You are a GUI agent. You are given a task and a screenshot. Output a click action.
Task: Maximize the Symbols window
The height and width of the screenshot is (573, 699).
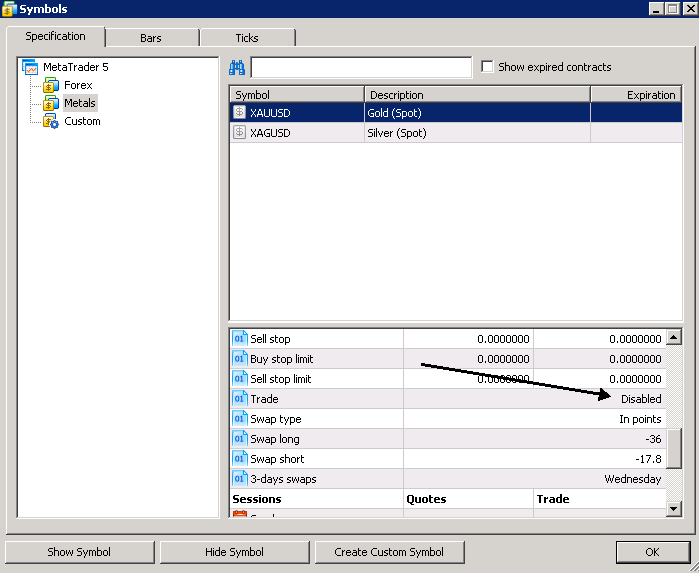(673, 8)
